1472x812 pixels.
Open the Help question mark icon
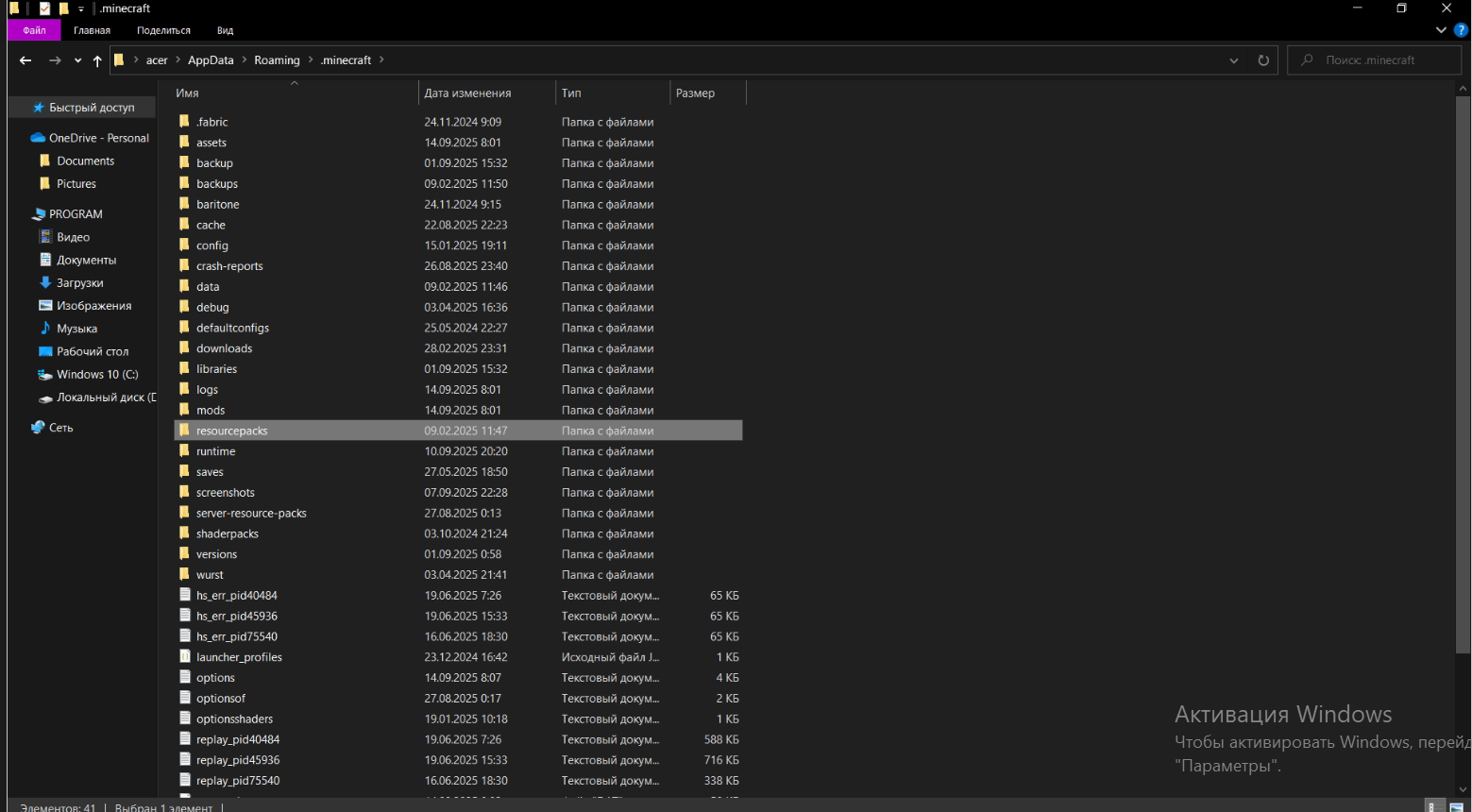point(1461,30)
